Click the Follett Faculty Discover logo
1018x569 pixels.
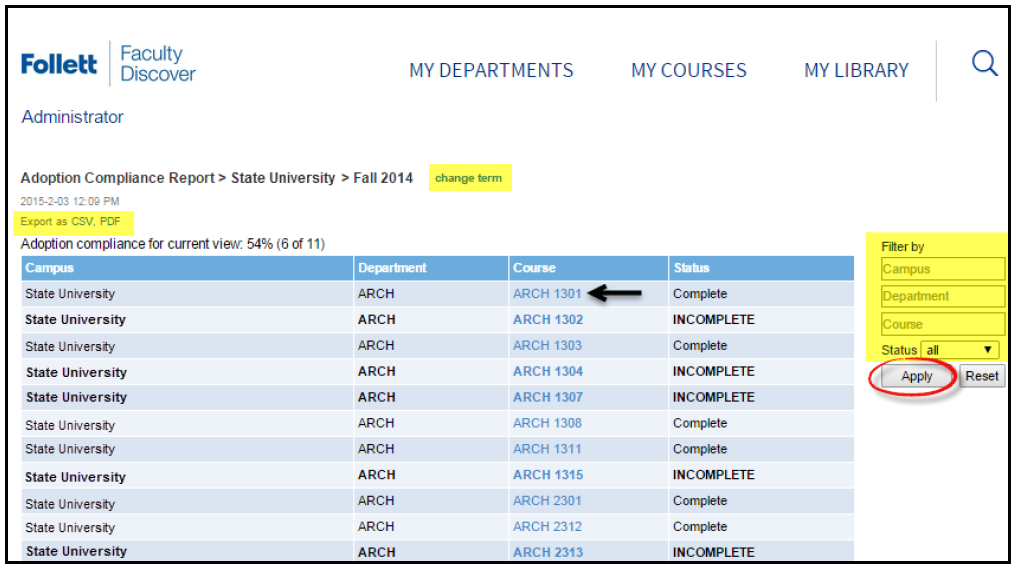pyautogui.click(x=108, y=64)
